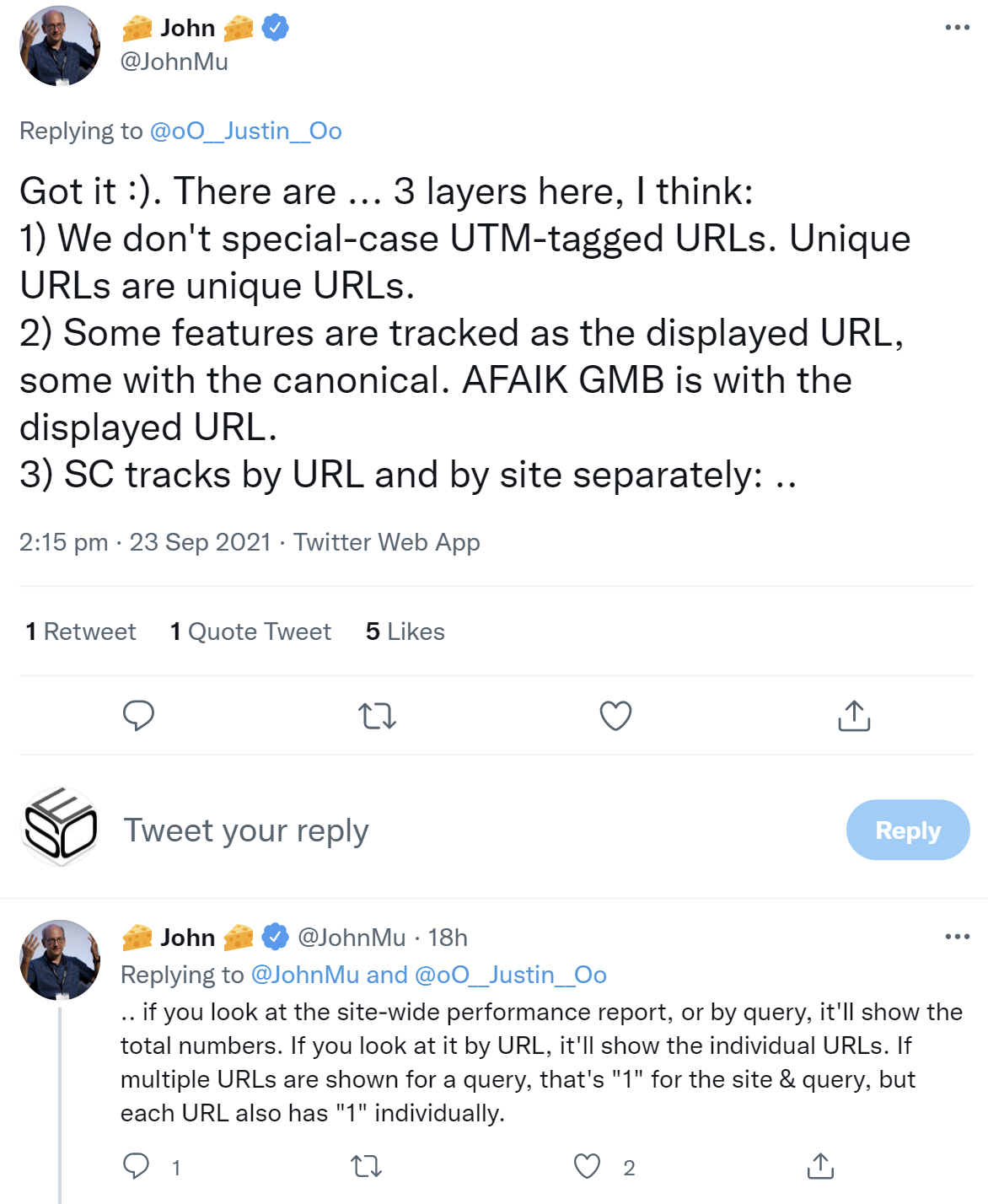Screen dimensions: 988x1204
Task: Open the 1 Quote Tweet list
Action: (x=250, y=631)
